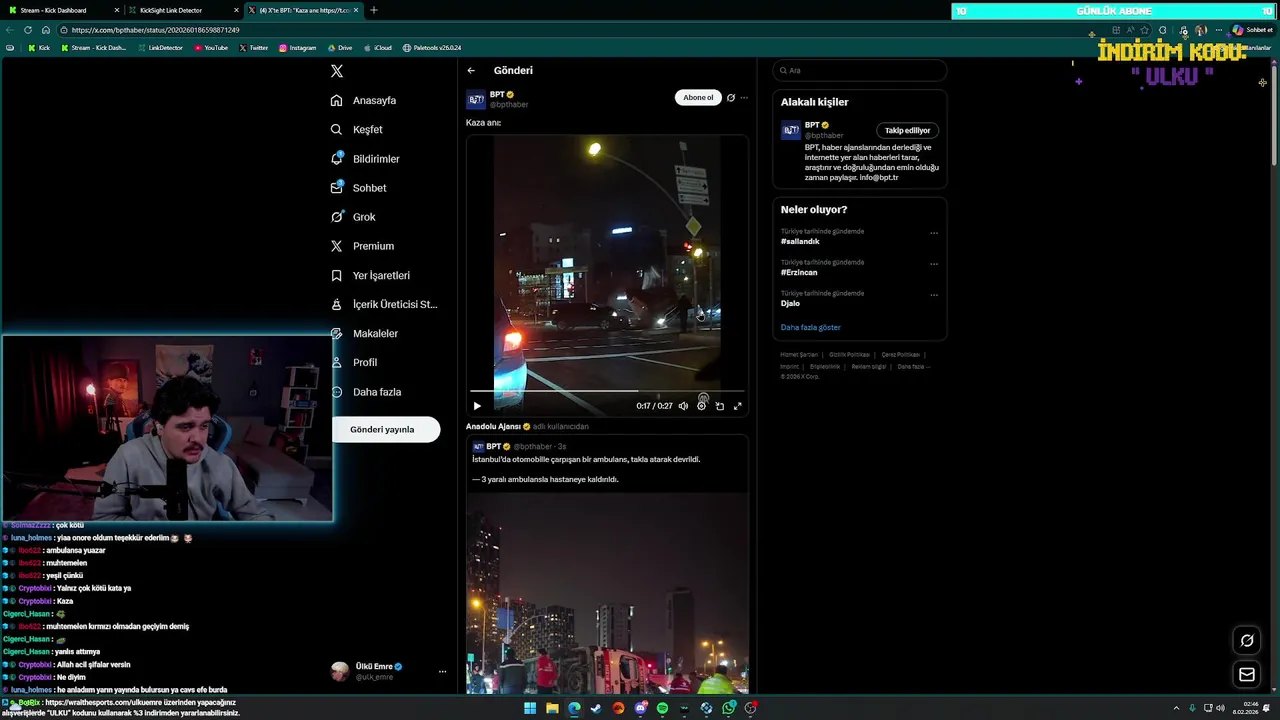Open Bildirimler notifications
Viewport: 1280px width, 720px height.
point(365,159)
